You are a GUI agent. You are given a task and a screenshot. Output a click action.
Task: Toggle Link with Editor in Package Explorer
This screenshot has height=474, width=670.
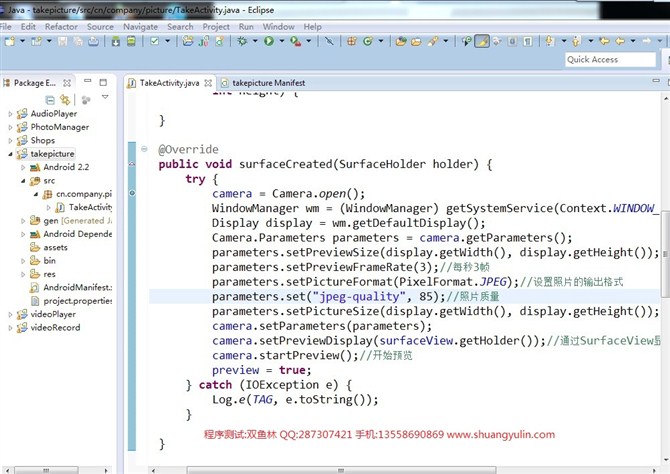pos(65,100)
